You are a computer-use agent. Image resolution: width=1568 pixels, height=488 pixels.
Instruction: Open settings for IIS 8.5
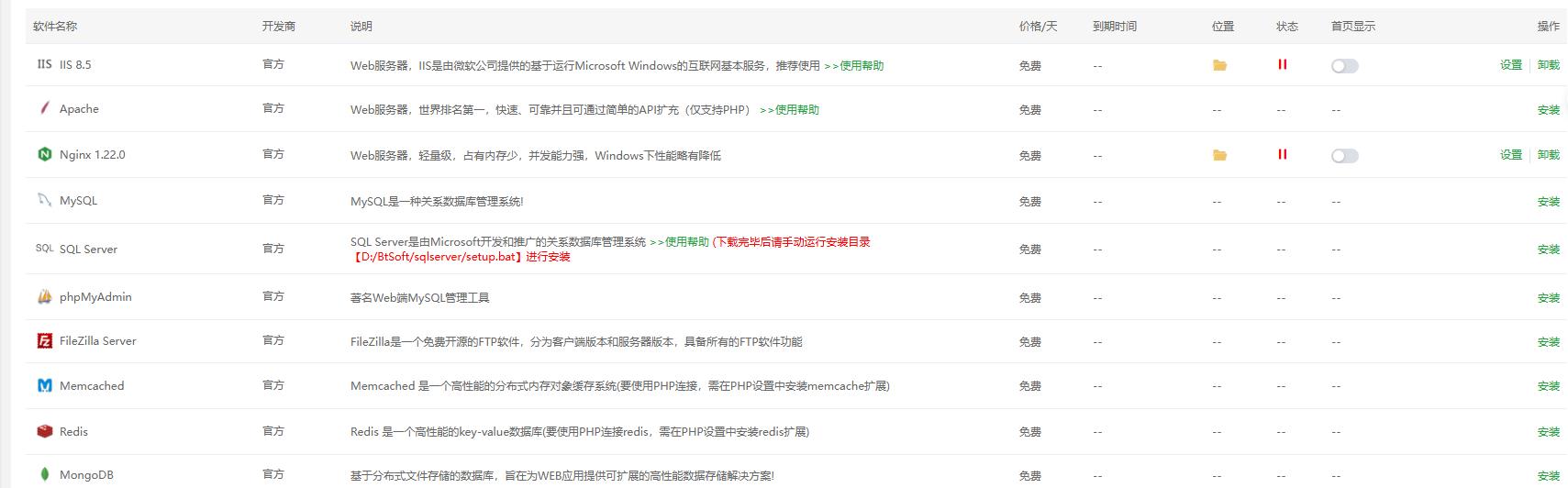(x=1511, y=65)
